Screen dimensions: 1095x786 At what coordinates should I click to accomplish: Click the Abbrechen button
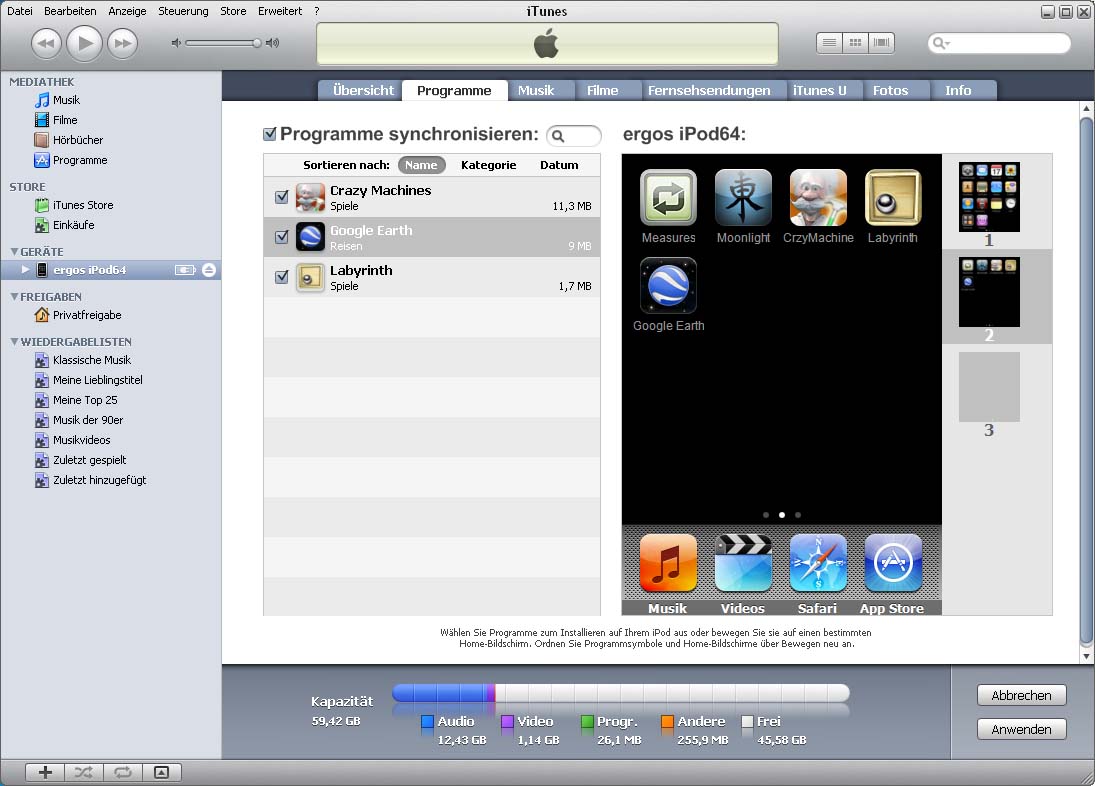(x=1022, y=695)
